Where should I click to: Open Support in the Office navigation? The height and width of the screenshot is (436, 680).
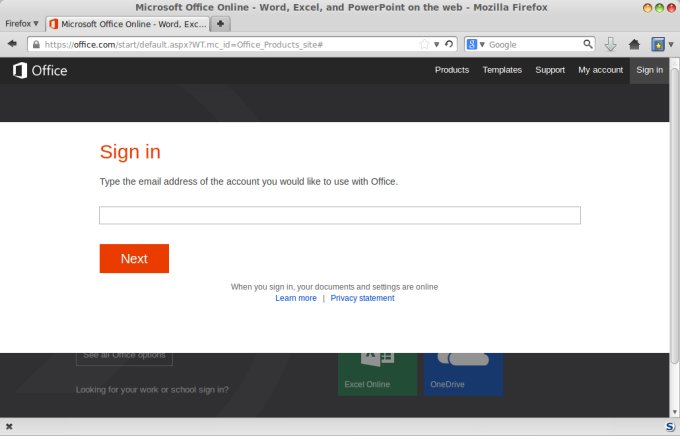click(550, 70)
